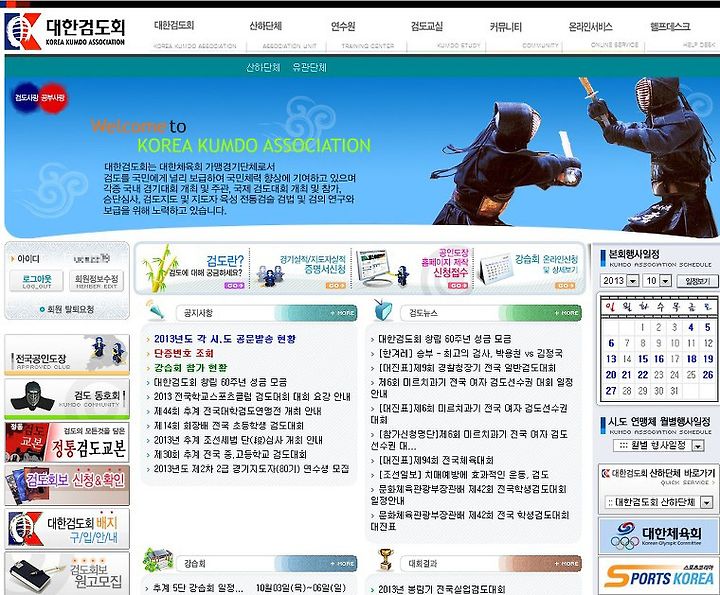The height and width of the screenshot is (595, 720).
Task: Open news [대진표]제94회 전국체육대회
Action: click(436, 460)
